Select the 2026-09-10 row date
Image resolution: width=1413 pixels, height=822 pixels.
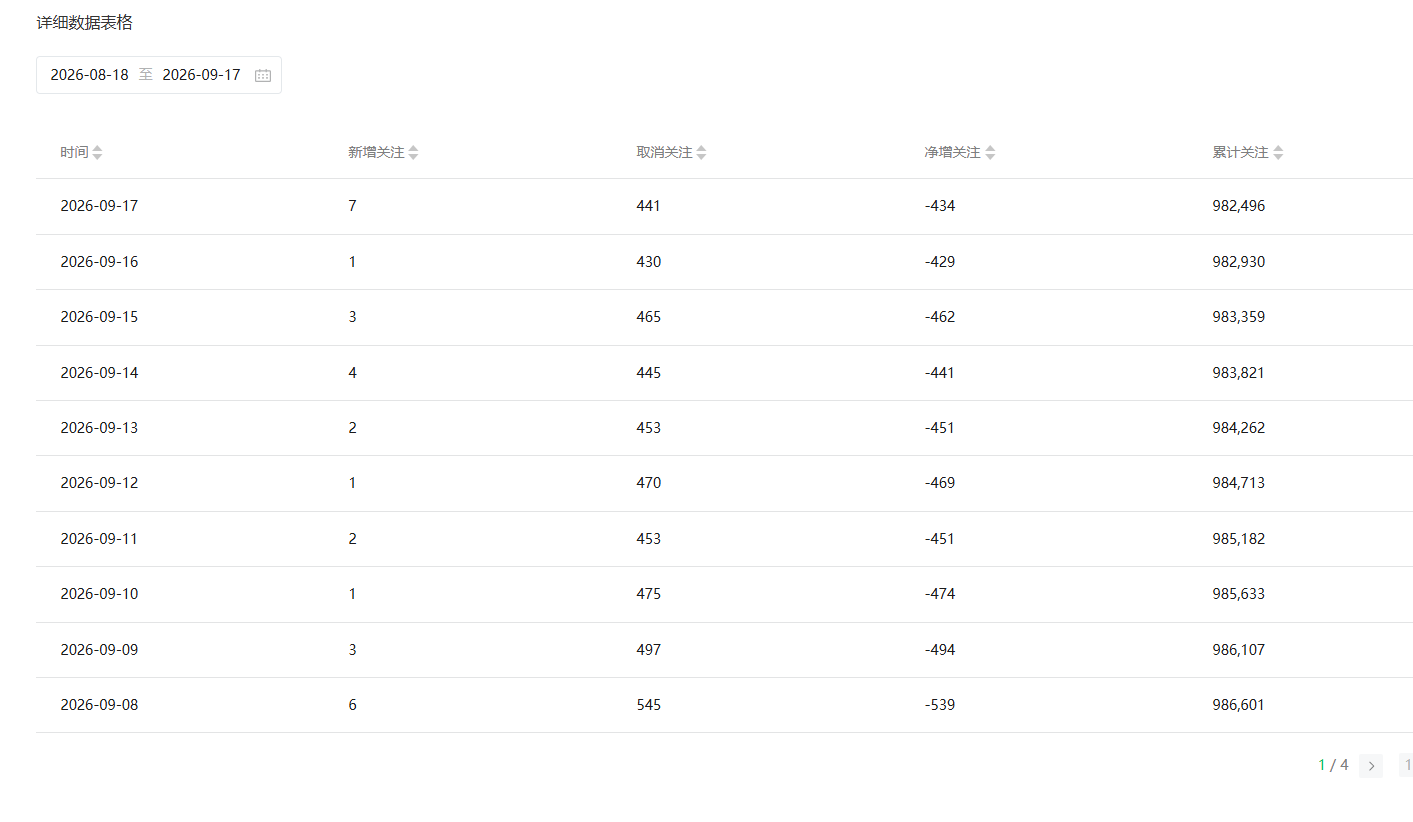click(99, 594)
